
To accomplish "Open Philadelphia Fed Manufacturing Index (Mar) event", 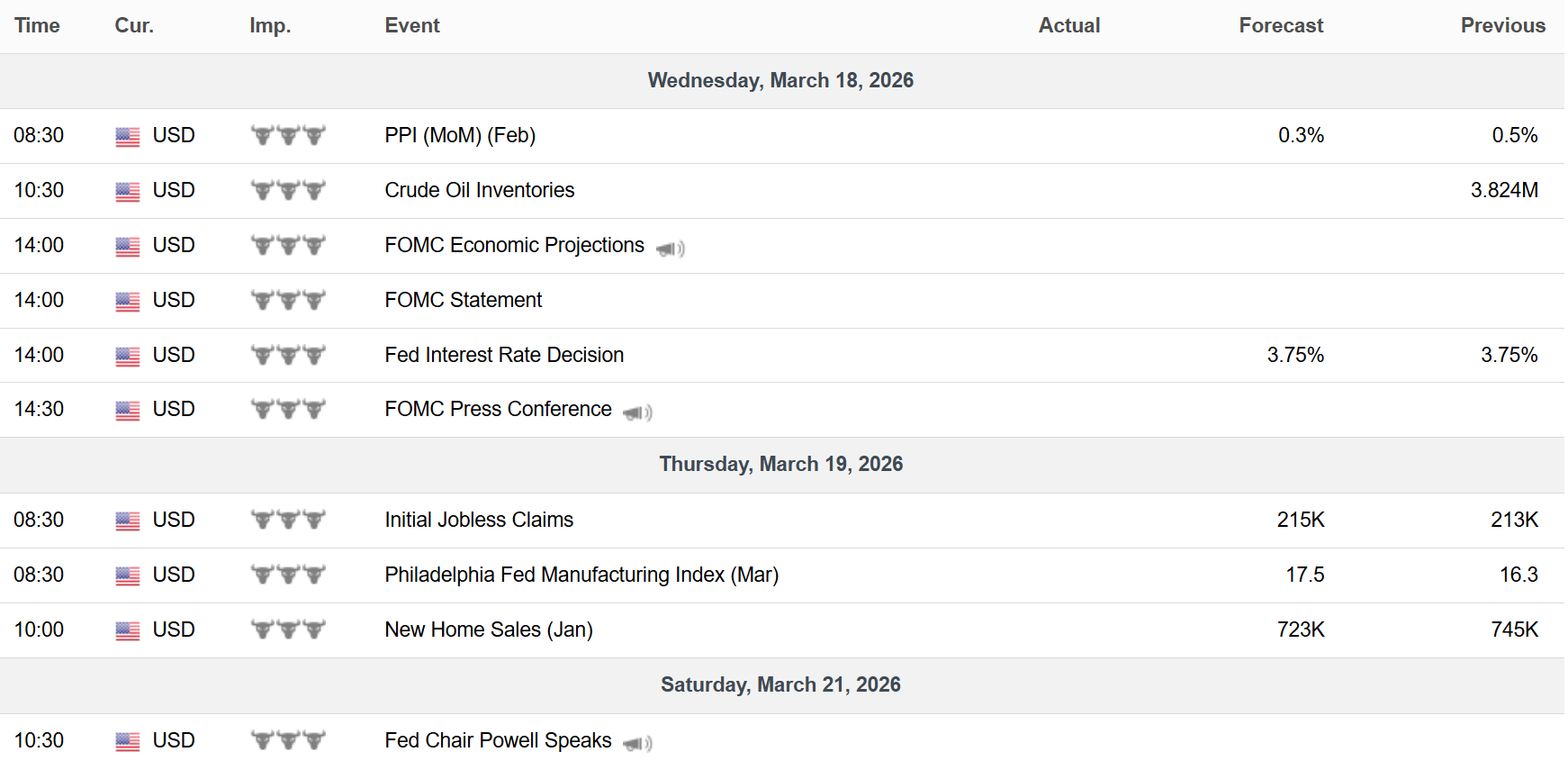I will [581, 575].
